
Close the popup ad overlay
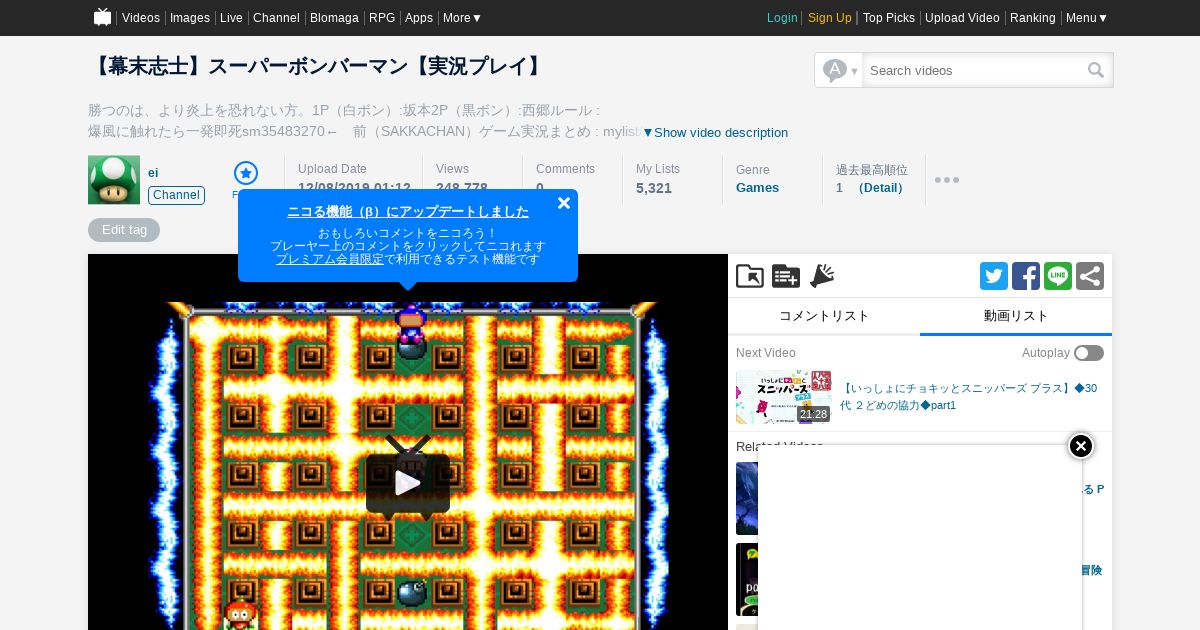(x=1081, y=446)
